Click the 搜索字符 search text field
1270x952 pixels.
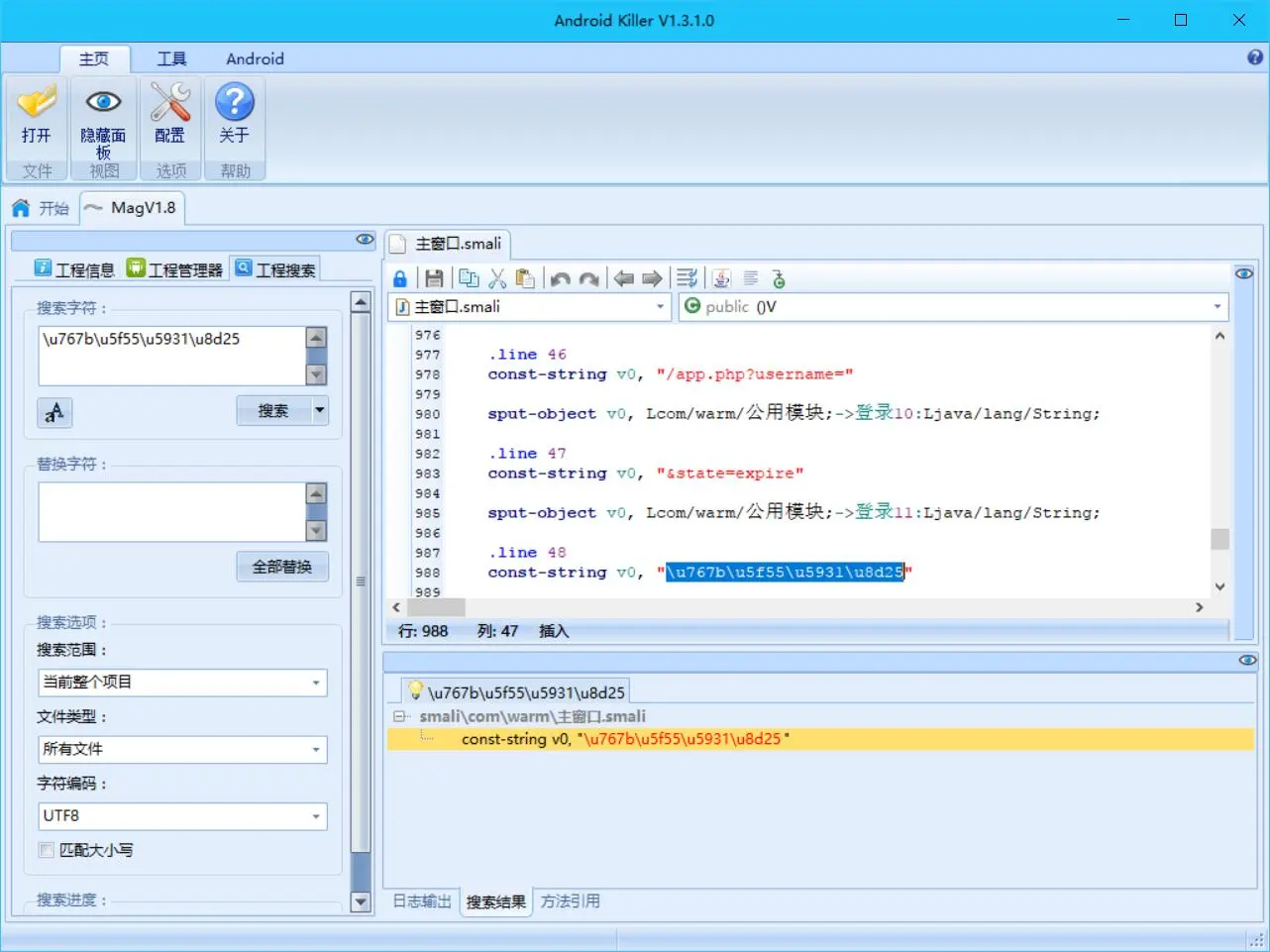coord(172,356)
